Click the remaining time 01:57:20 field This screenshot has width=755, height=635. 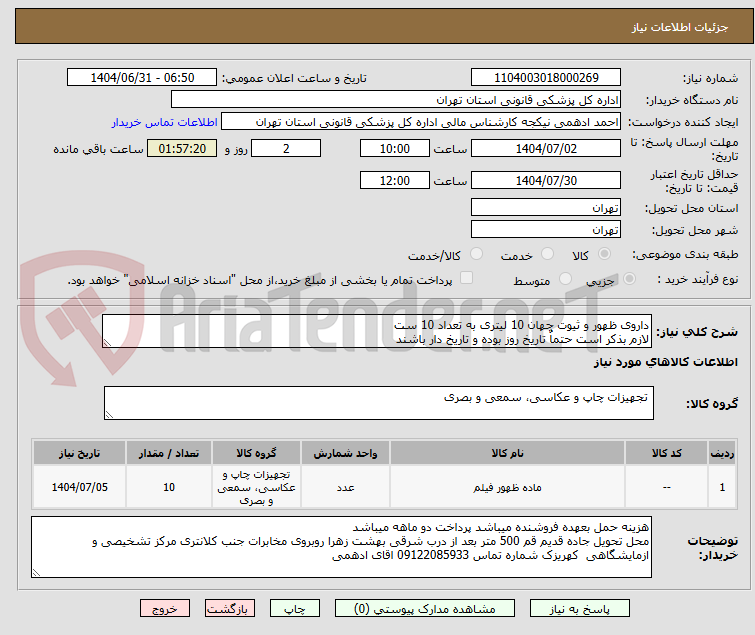182,148
